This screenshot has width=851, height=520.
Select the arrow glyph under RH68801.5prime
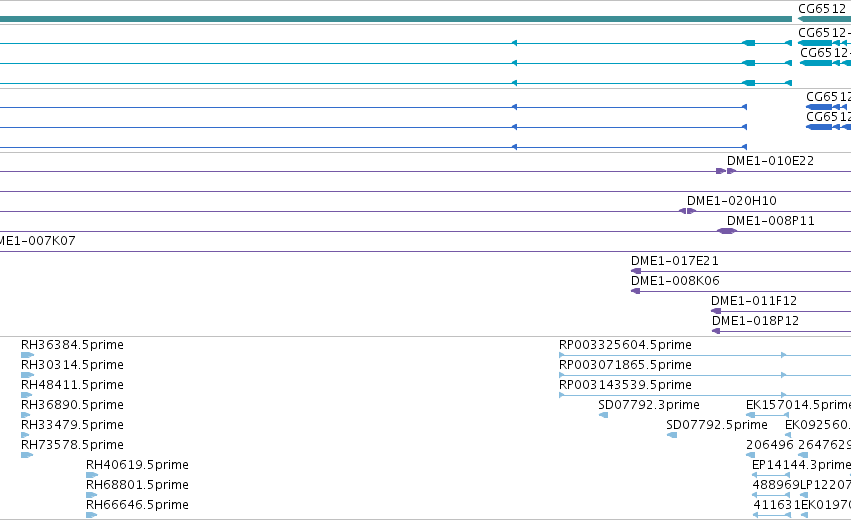(91, 494)
